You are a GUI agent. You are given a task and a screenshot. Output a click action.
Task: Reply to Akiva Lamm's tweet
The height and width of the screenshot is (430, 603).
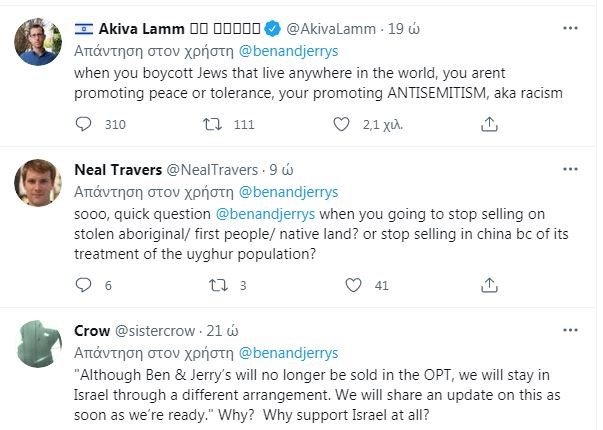point(84,124)
